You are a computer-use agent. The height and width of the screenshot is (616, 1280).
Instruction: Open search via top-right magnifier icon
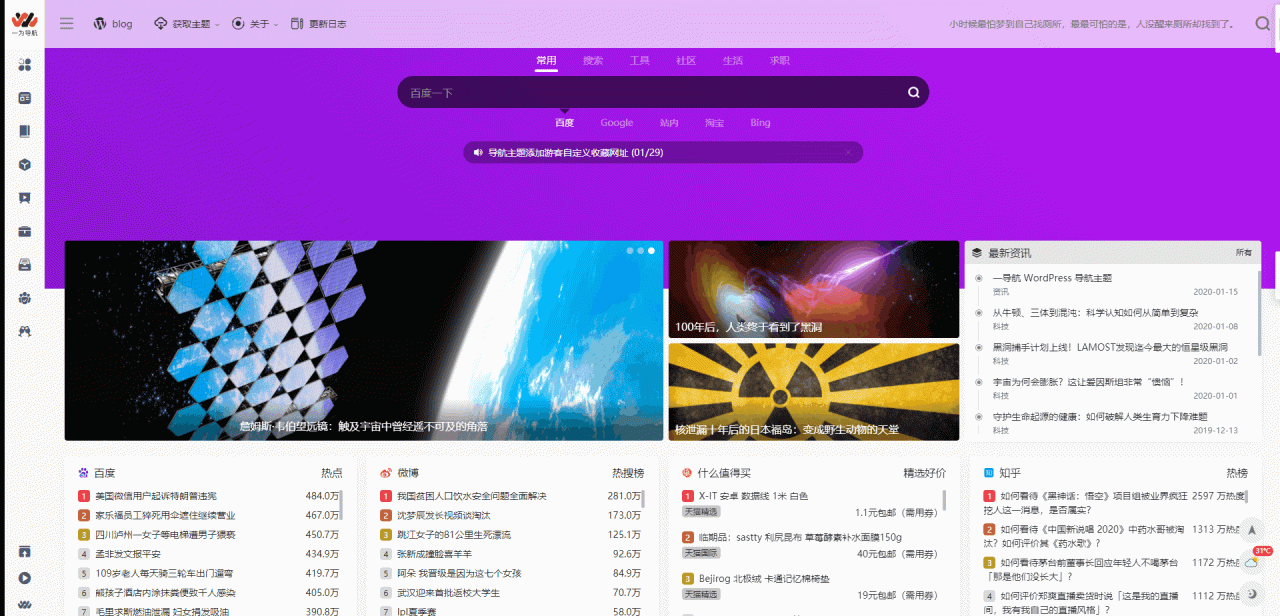point(1262,22)
